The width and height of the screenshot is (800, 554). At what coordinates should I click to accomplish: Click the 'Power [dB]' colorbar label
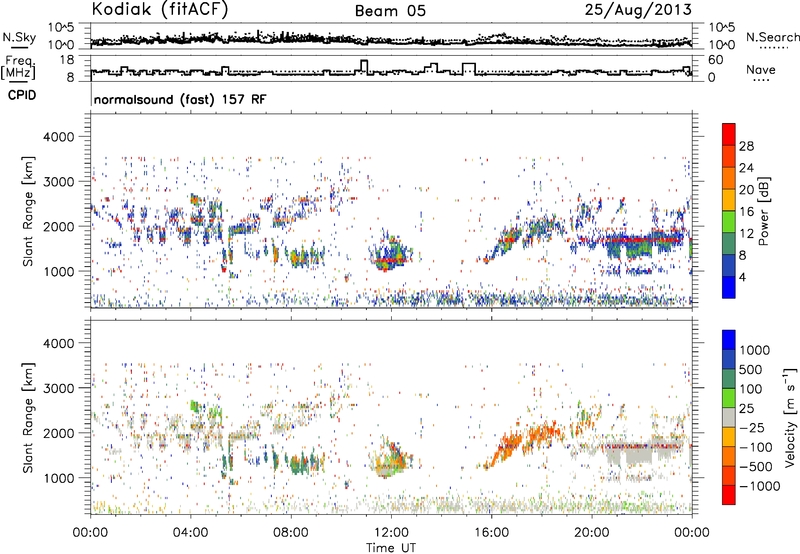coord(763,211)
